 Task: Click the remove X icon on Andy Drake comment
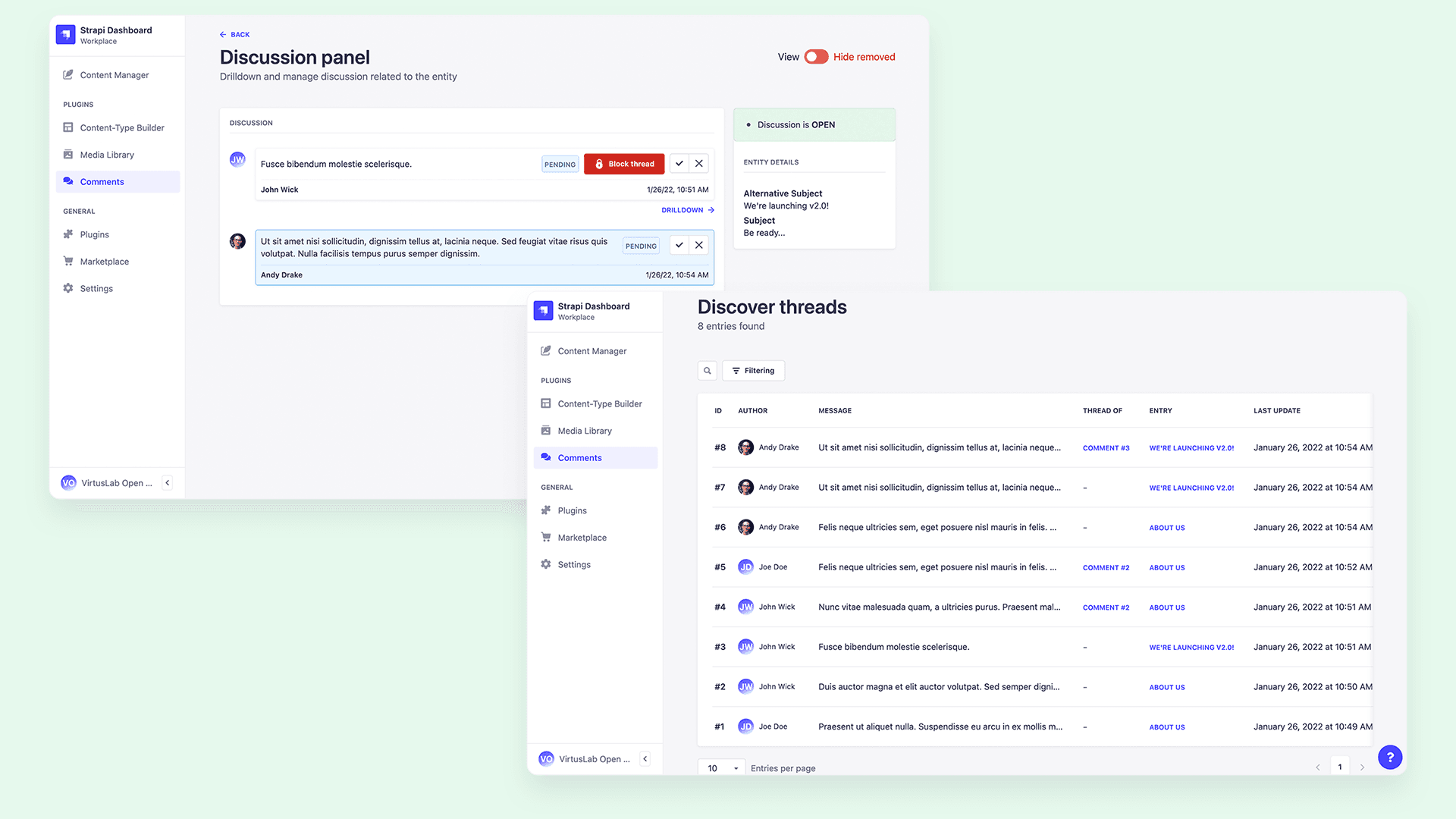tap(700, 244)
